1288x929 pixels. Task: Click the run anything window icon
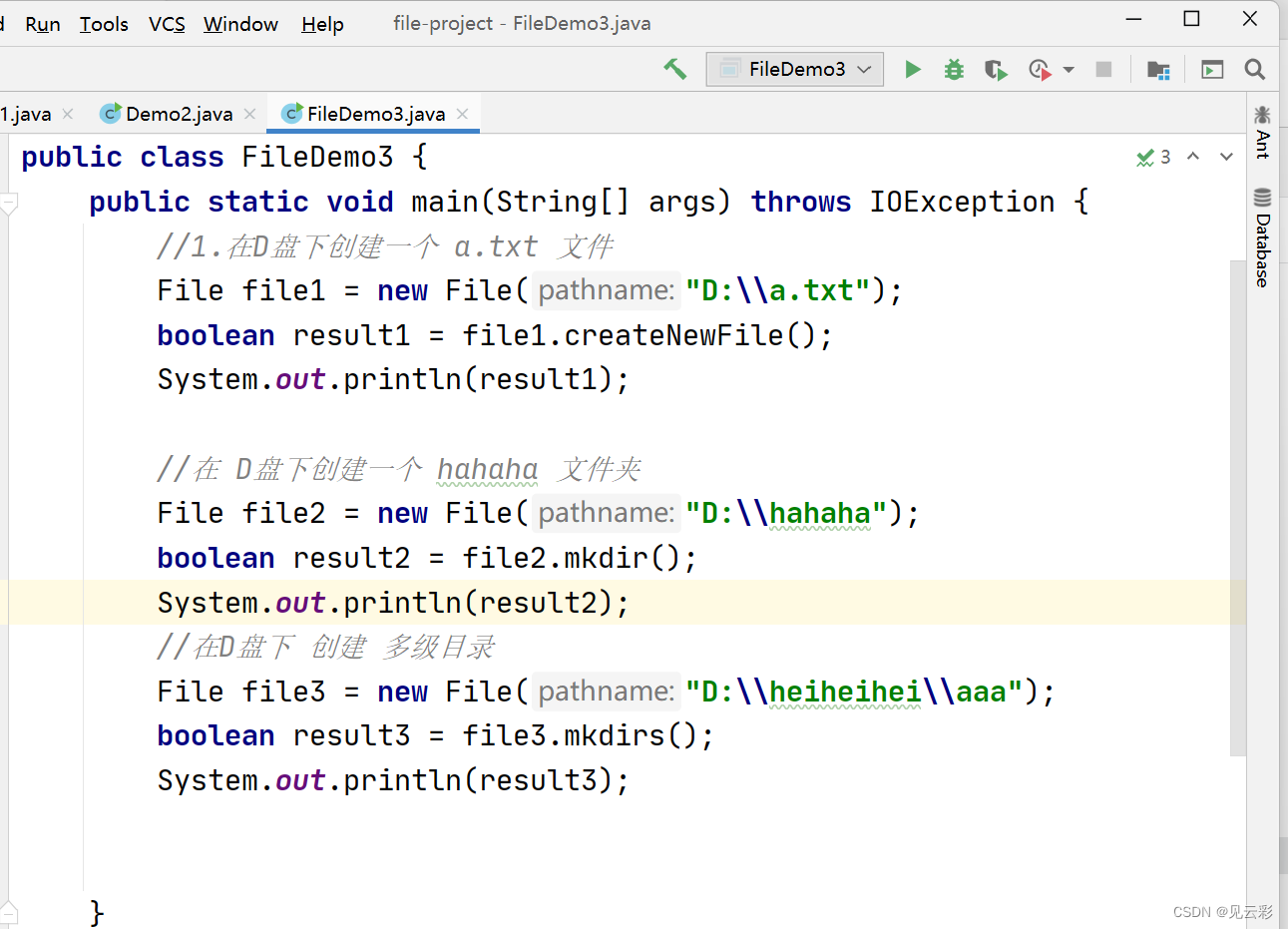[1212, 70]
